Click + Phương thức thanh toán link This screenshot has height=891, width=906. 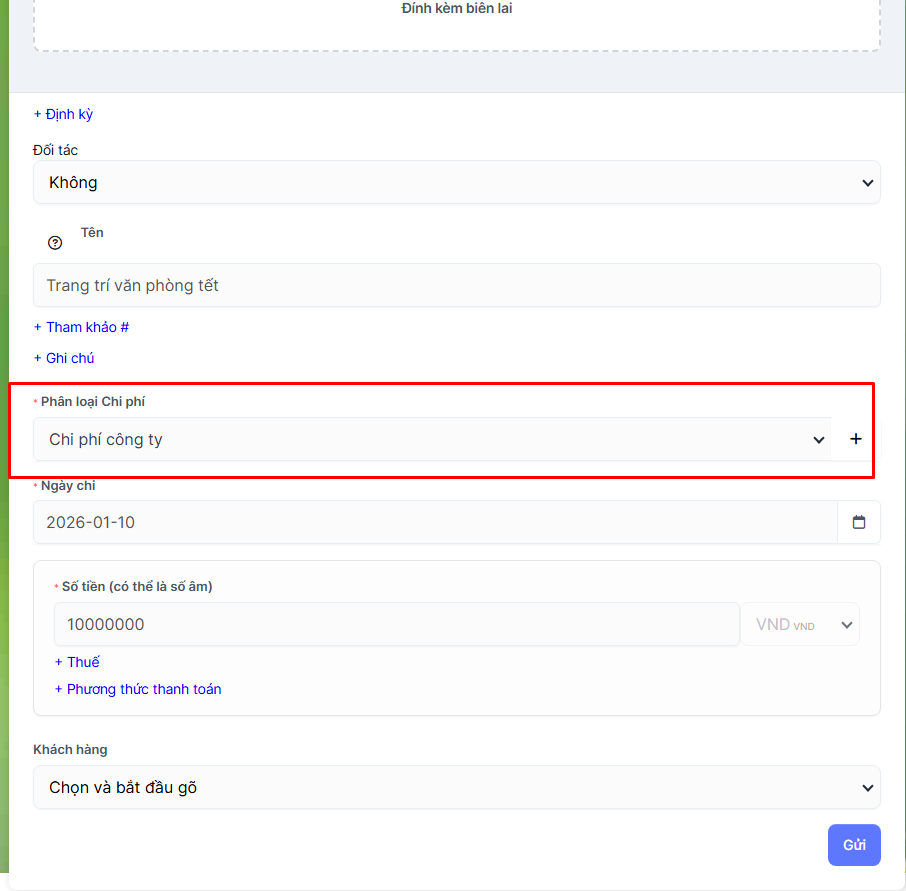[138, 689]
